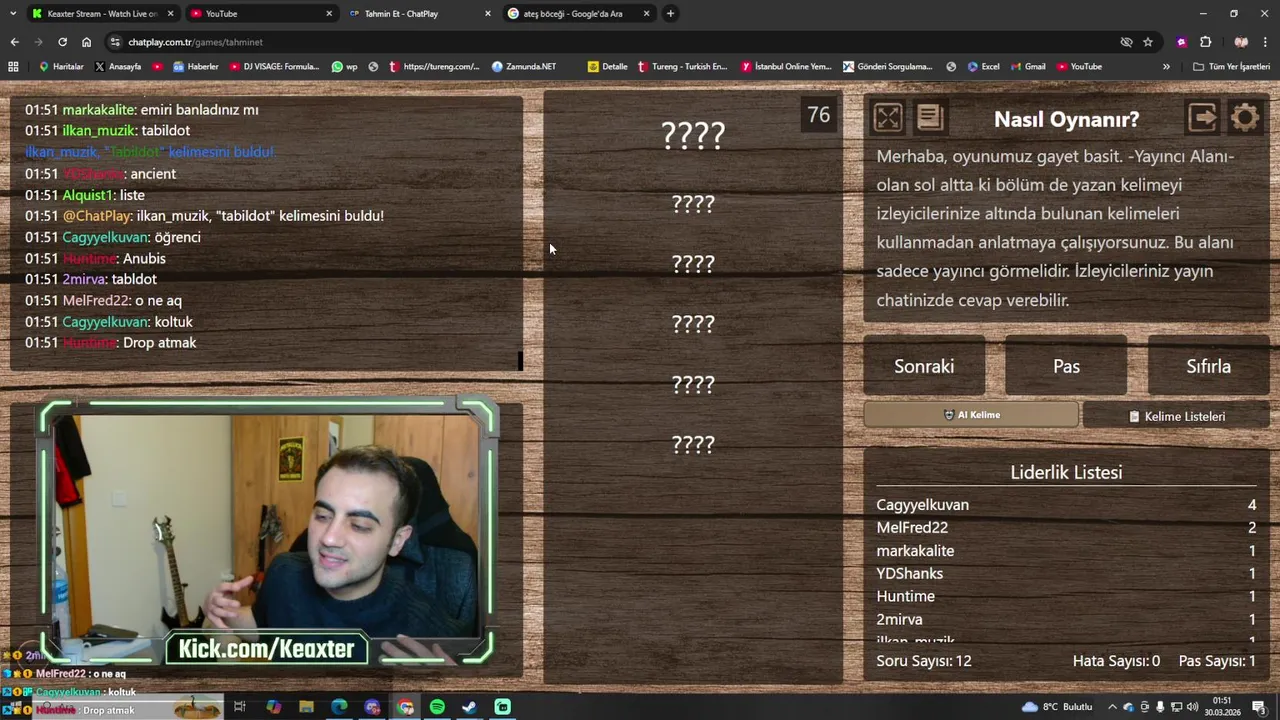Open the Haritalar bookmark
1280x720 pixels.
pyautogui.click(x=61, y=67)
